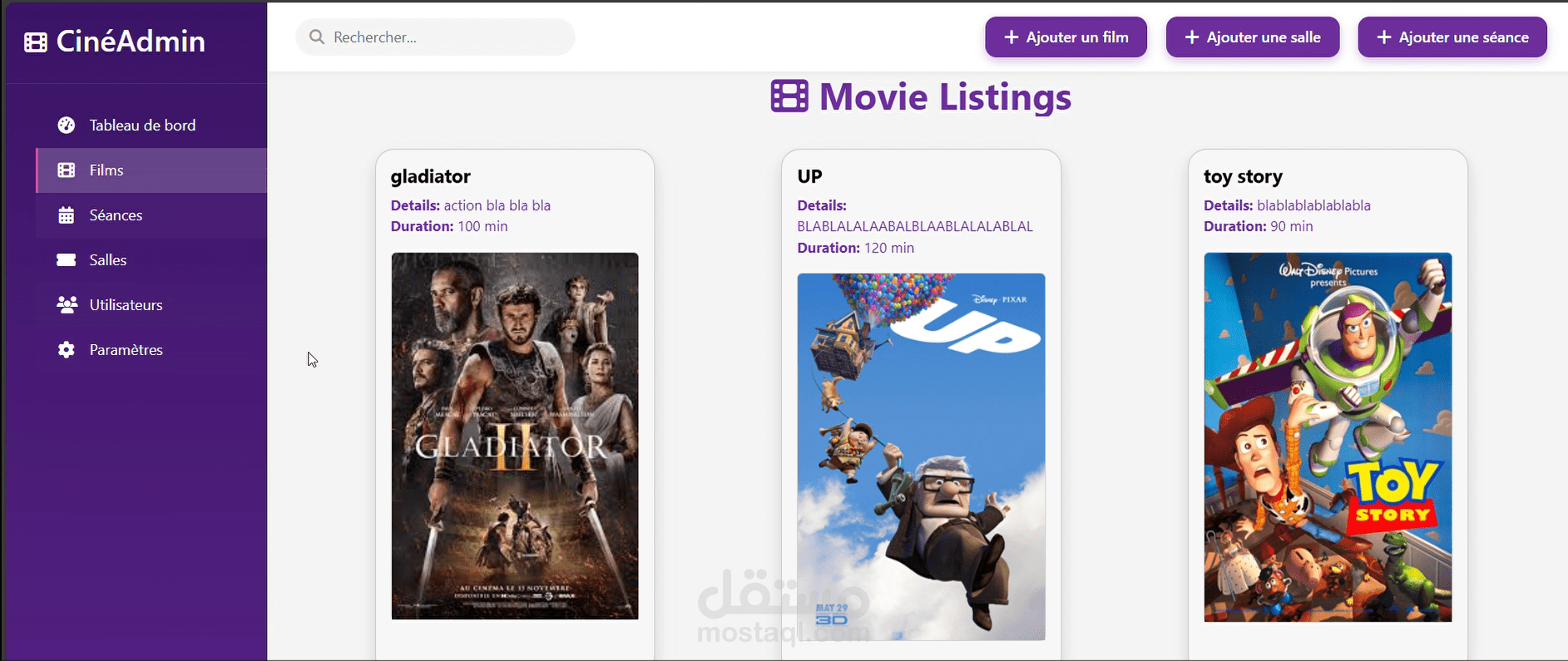Click the toy story movie title
The image size is (1568, 661).
pos(1243,176)
